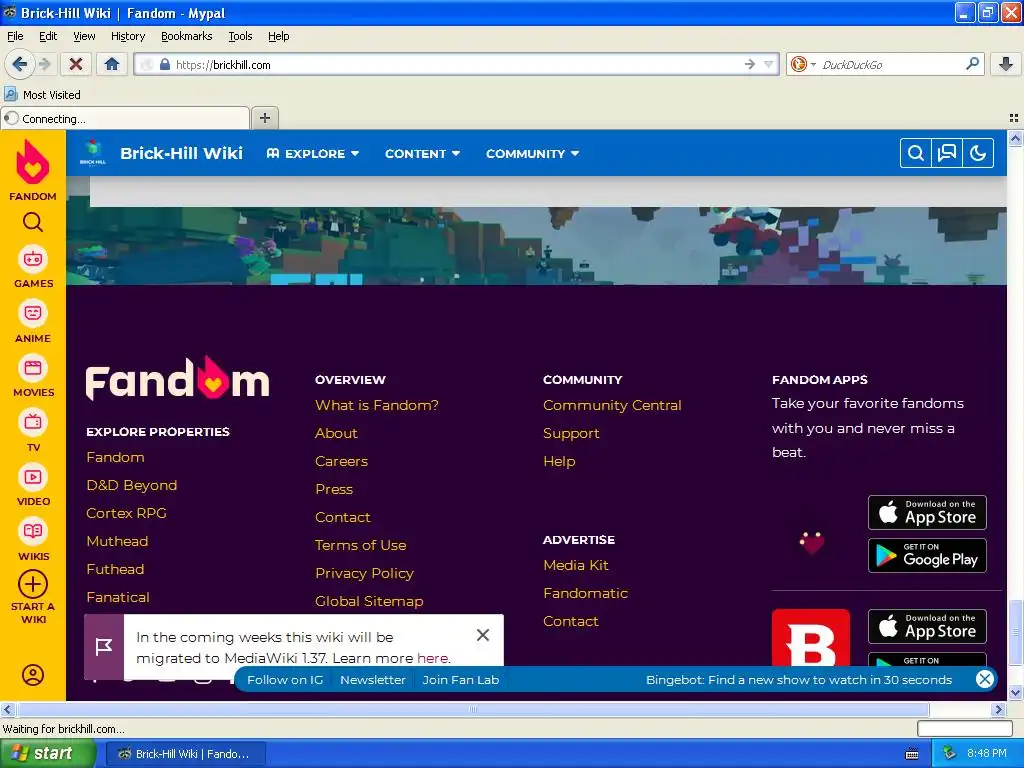Open the What is Fandom? link
Screen dimensions: 1024x768
(x=377, y=405)
